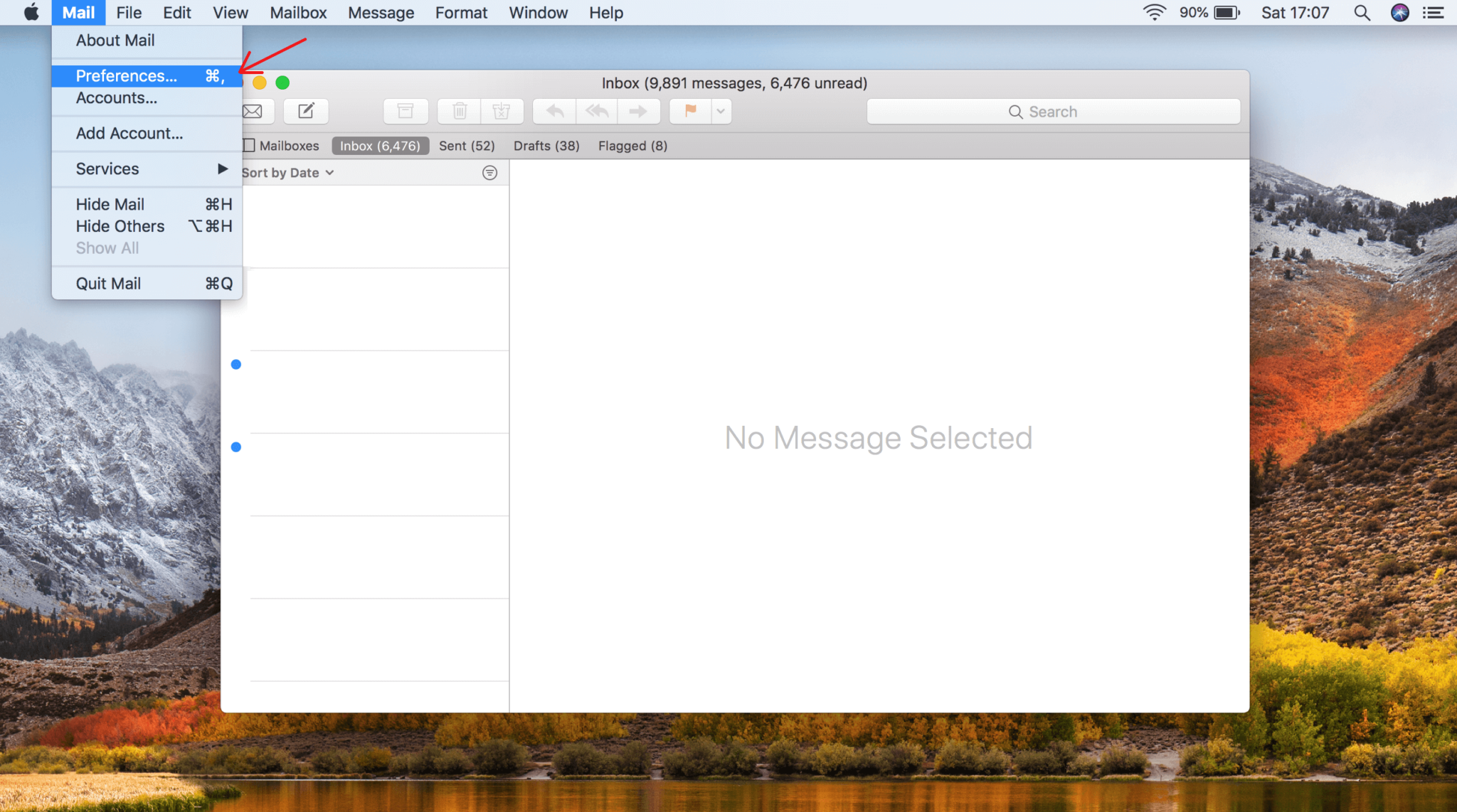Click inside the Search field
This screenshot has height=812, width=1457.
click(1052, 111)
